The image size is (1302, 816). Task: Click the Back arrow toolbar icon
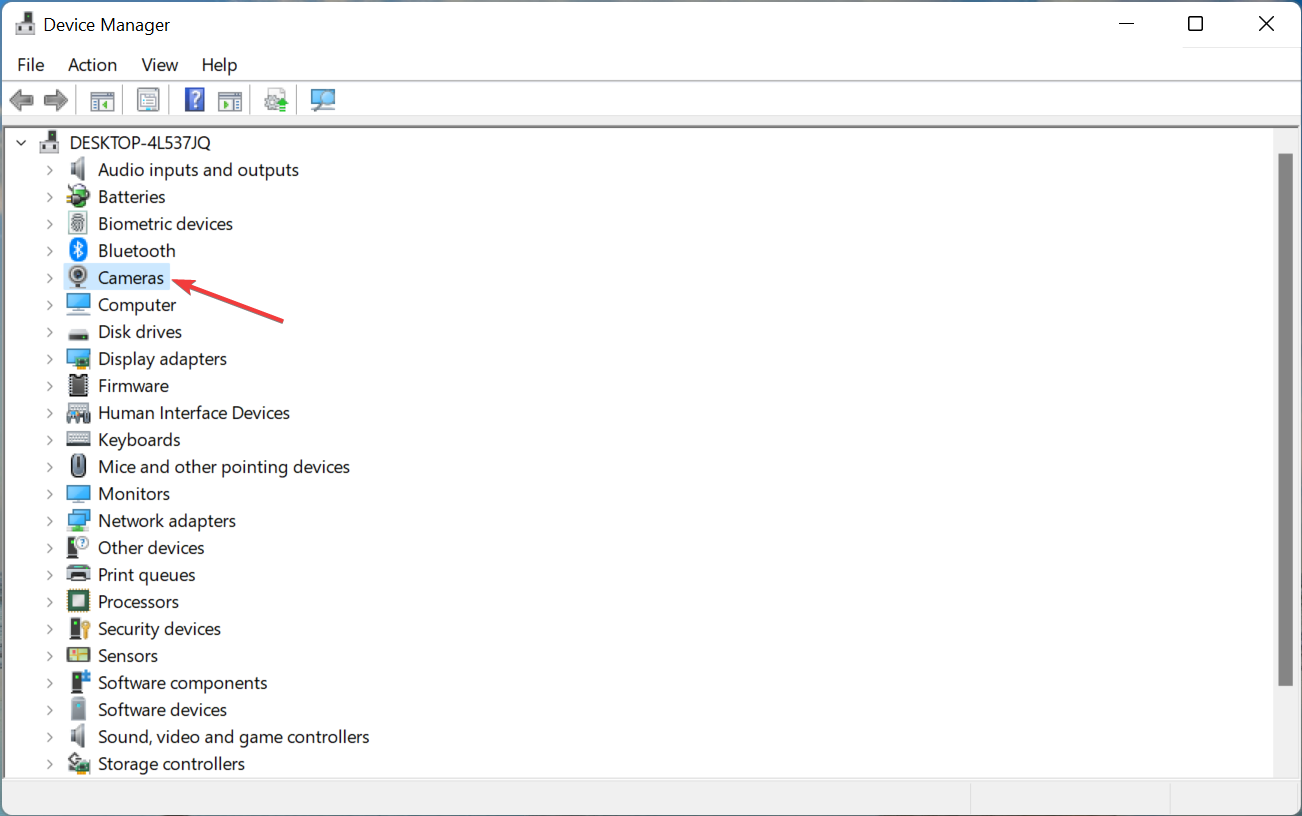[x=22, y=100]
